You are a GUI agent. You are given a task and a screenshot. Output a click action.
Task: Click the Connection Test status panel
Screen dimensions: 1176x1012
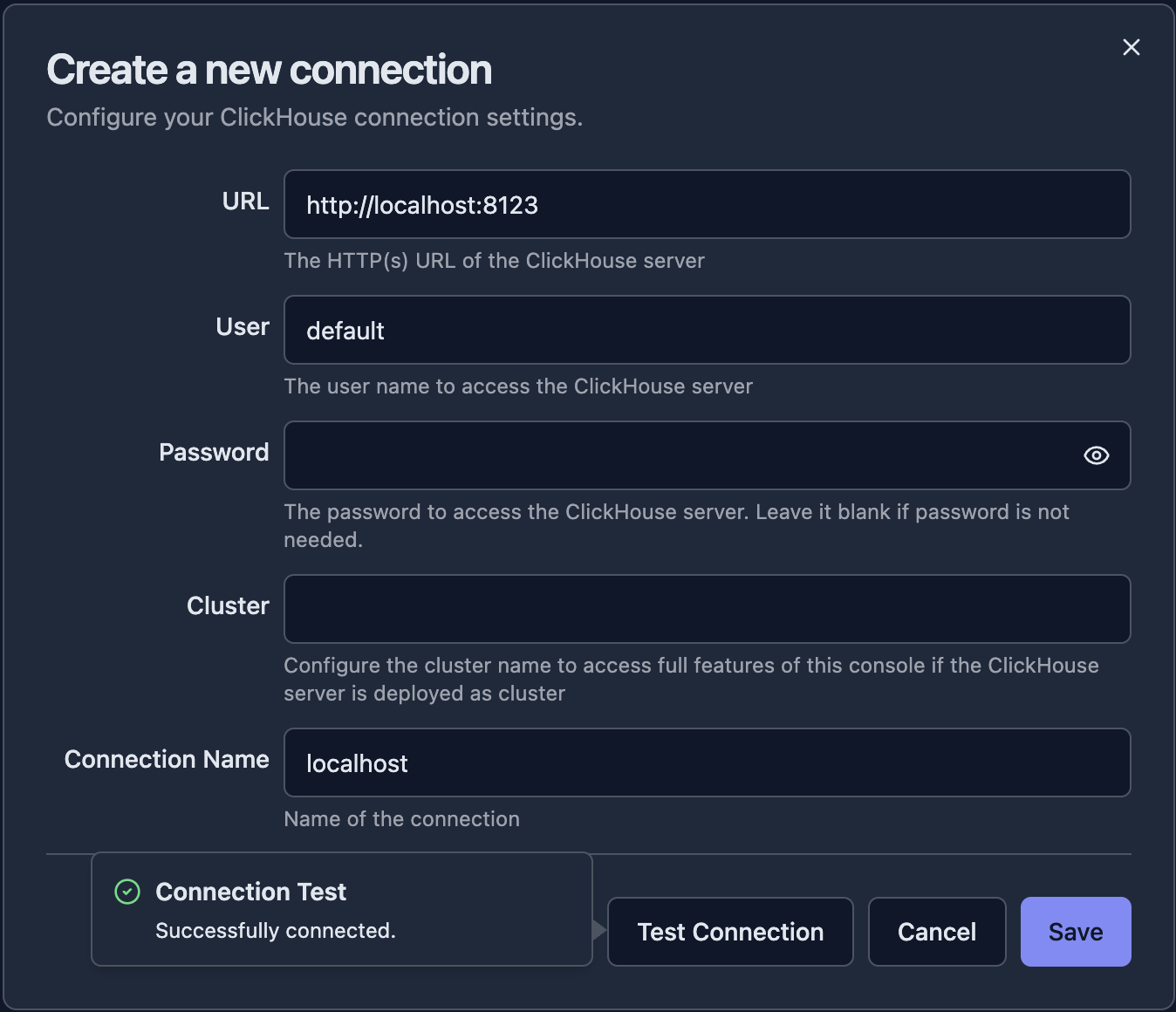[342, 909]
